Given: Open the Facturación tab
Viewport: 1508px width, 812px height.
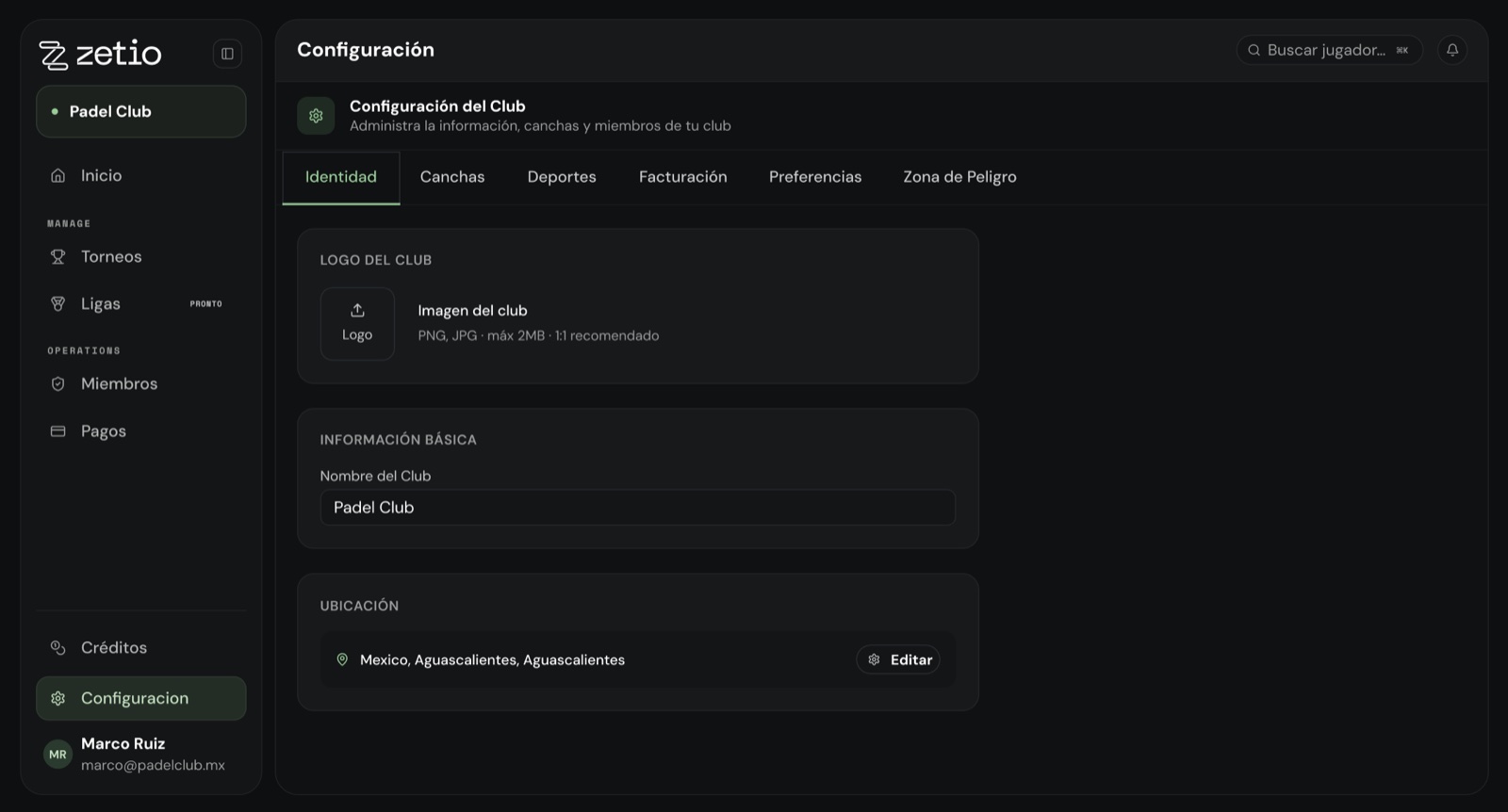Looking at the screenshot, I should (x=683, y=177).
